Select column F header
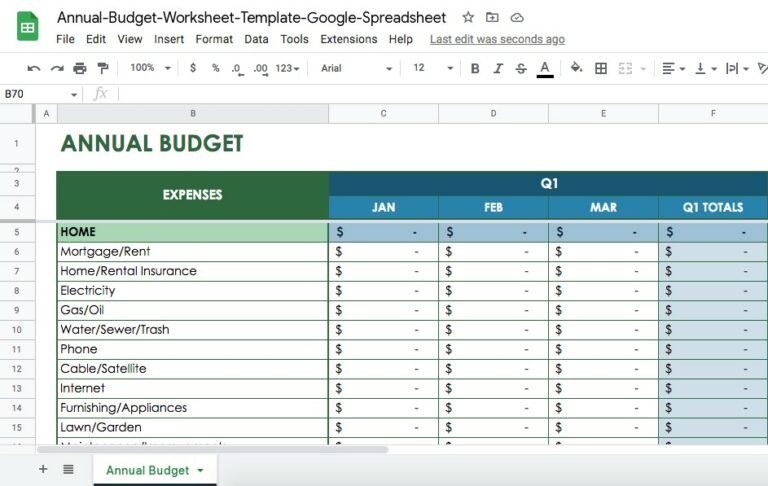768x486 pixels. point(713,114)
